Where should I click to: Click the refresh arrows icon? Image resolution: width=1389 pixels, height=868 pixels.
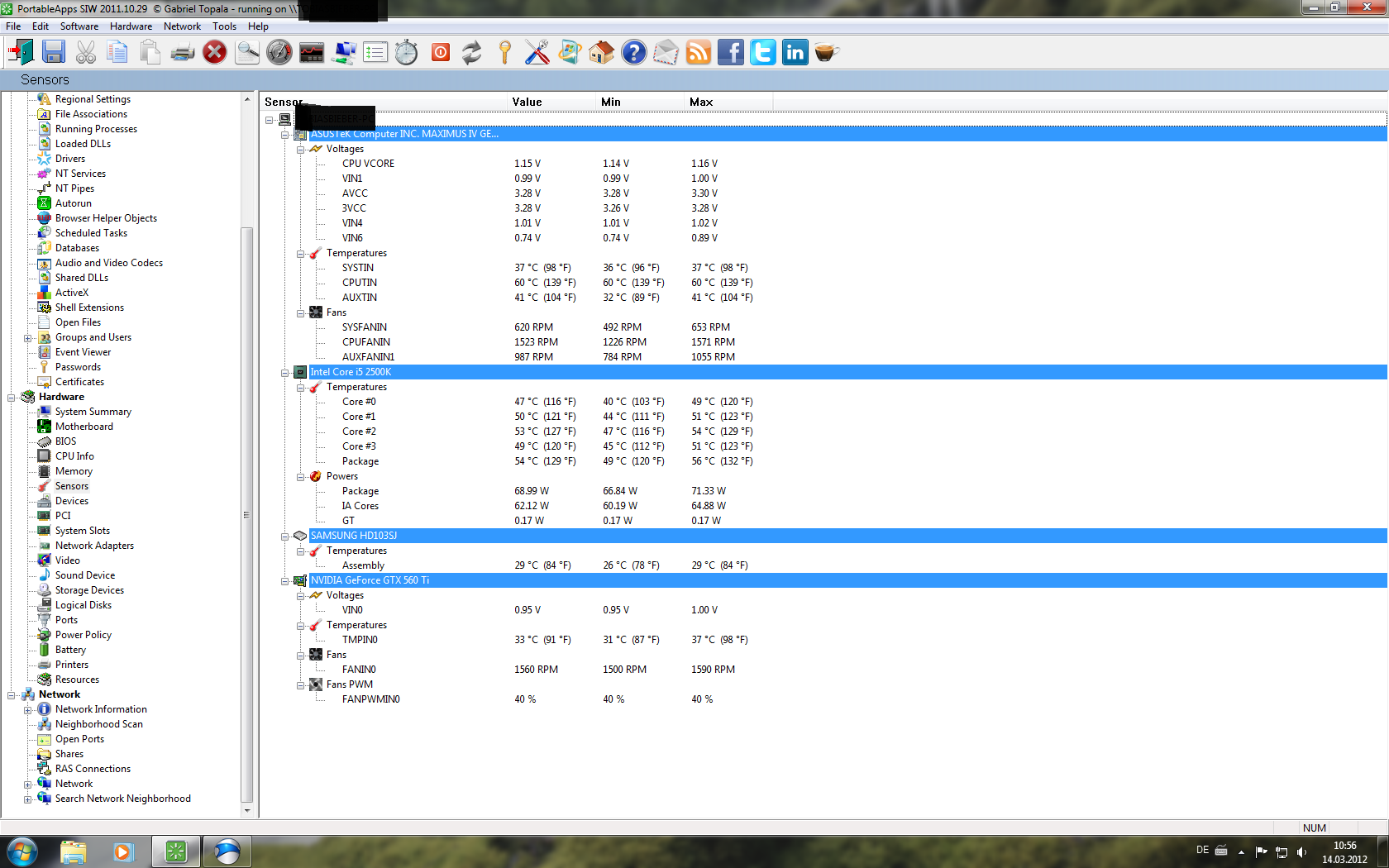coord(471,53)
